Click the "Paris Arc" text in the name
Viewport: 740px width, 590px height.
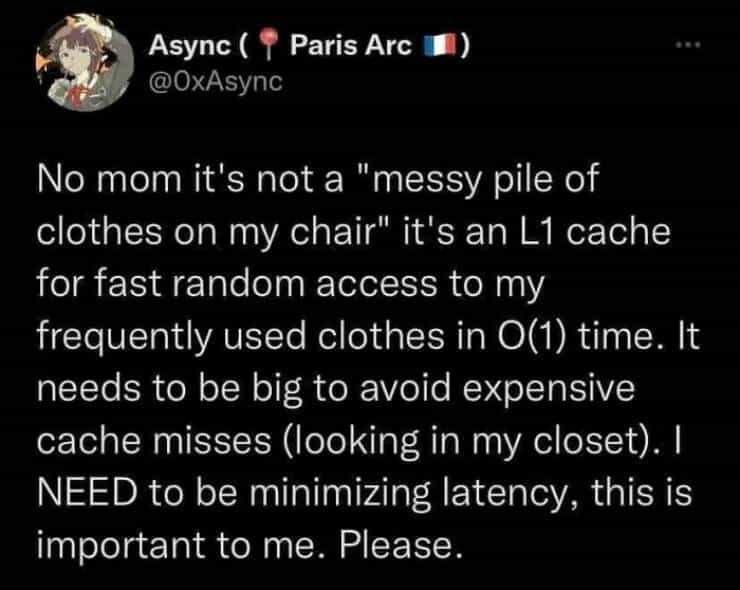[x=348, y=46]
